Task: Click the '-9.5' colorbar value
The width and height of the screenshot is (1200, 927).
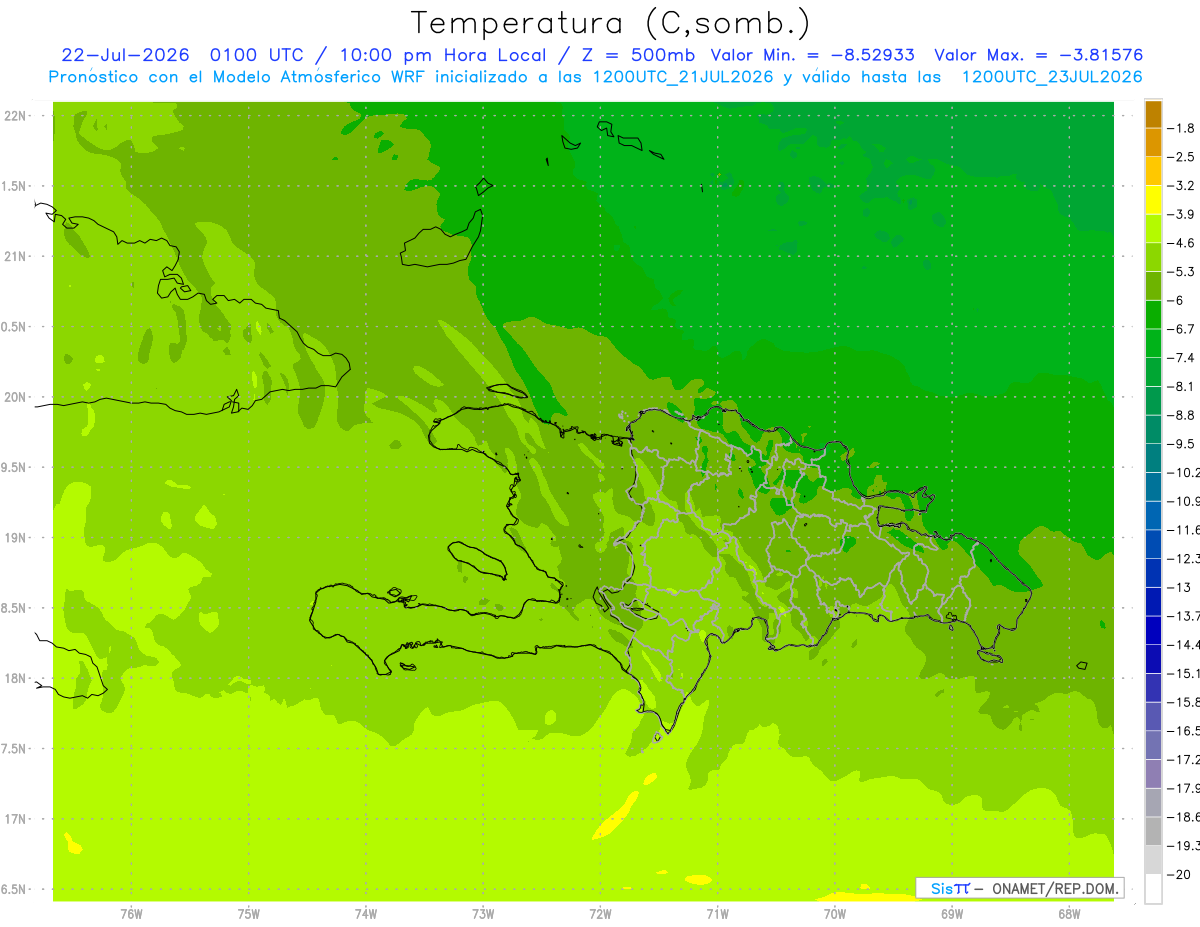Action: coord(1182,443)
